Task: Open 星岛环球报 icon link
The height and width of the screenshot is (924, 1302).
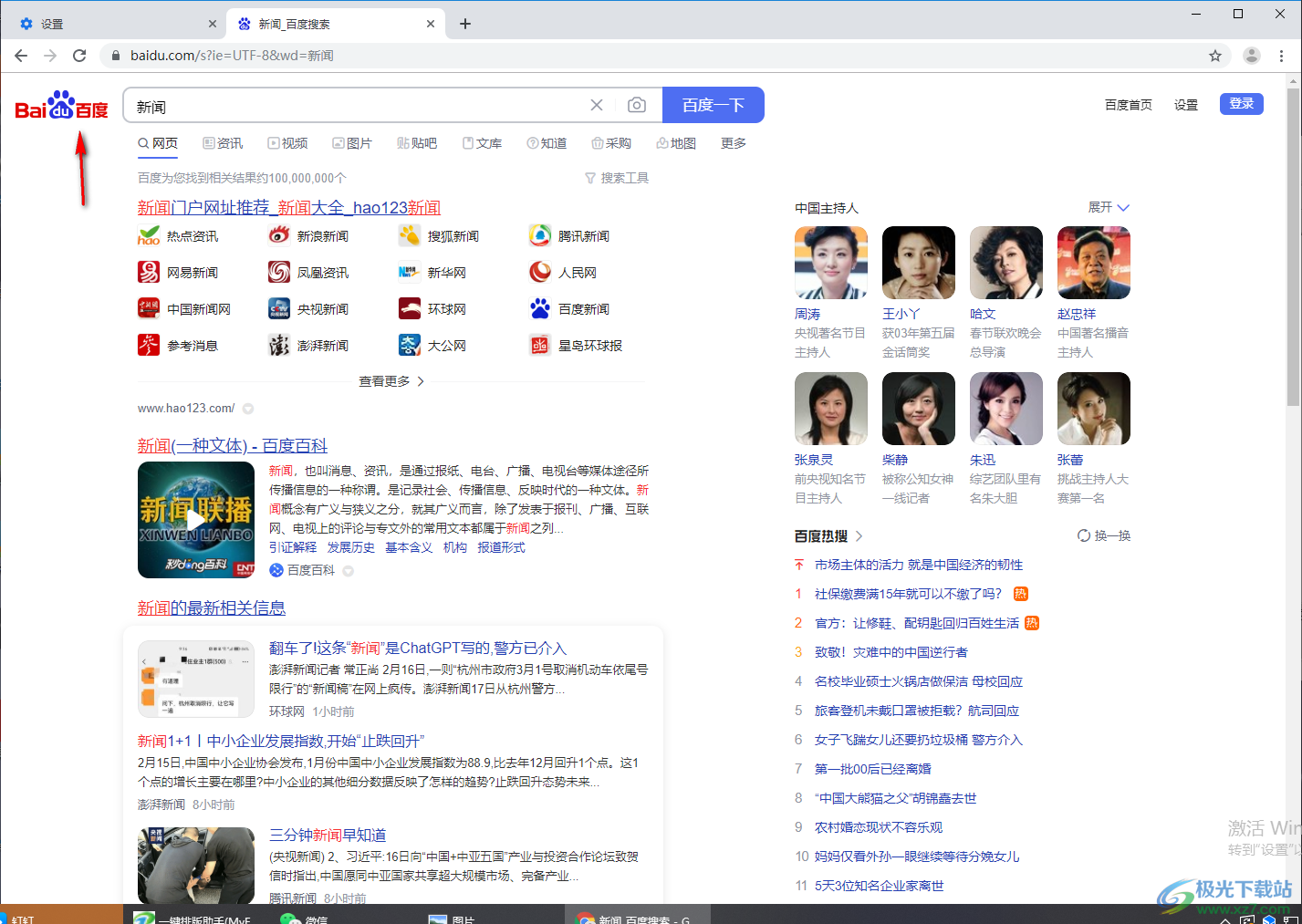Action: (540, 345)
